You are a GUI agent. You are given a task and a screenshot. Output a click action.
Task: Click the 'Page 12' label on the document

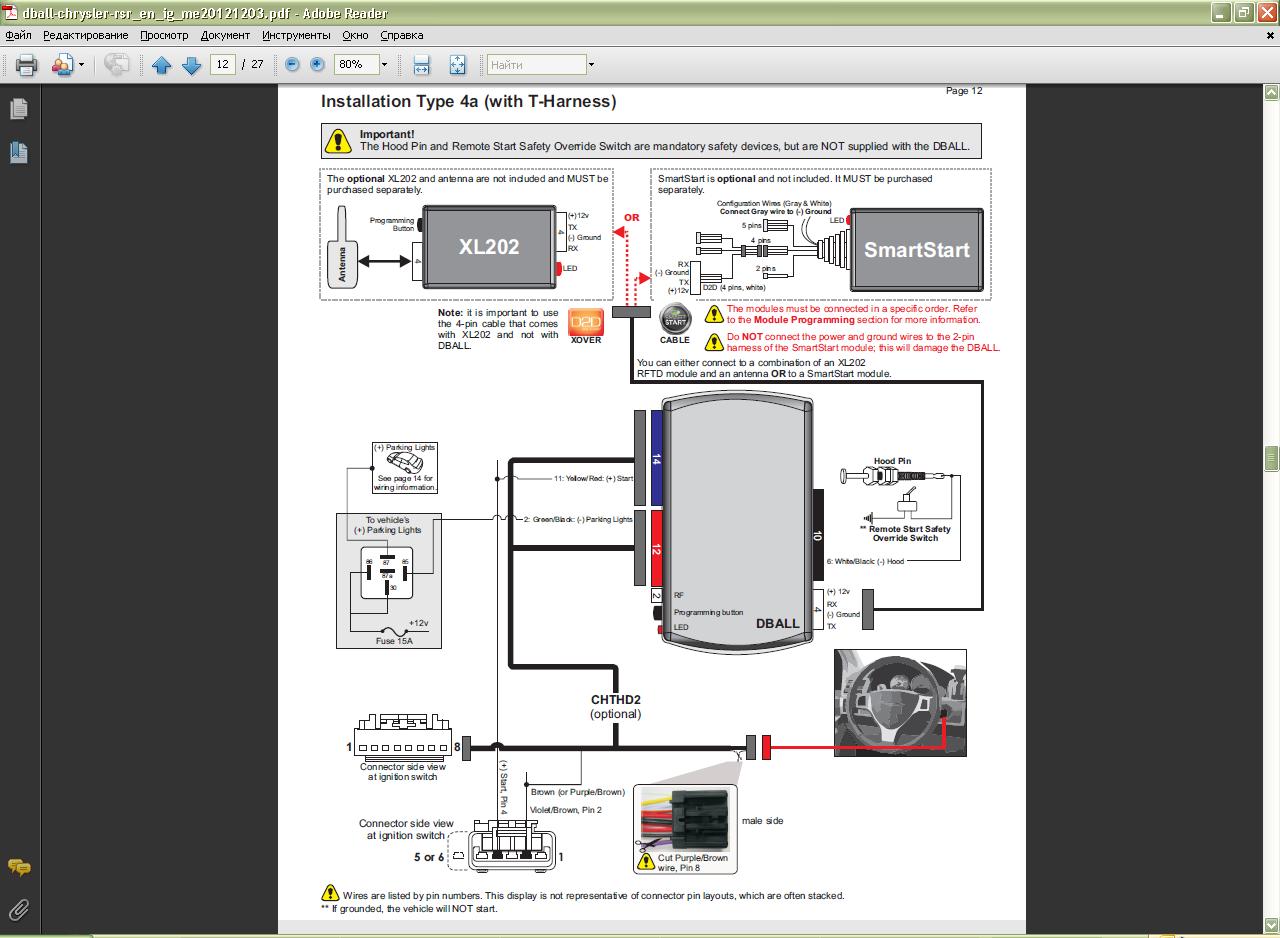click(x=964, y=90)
